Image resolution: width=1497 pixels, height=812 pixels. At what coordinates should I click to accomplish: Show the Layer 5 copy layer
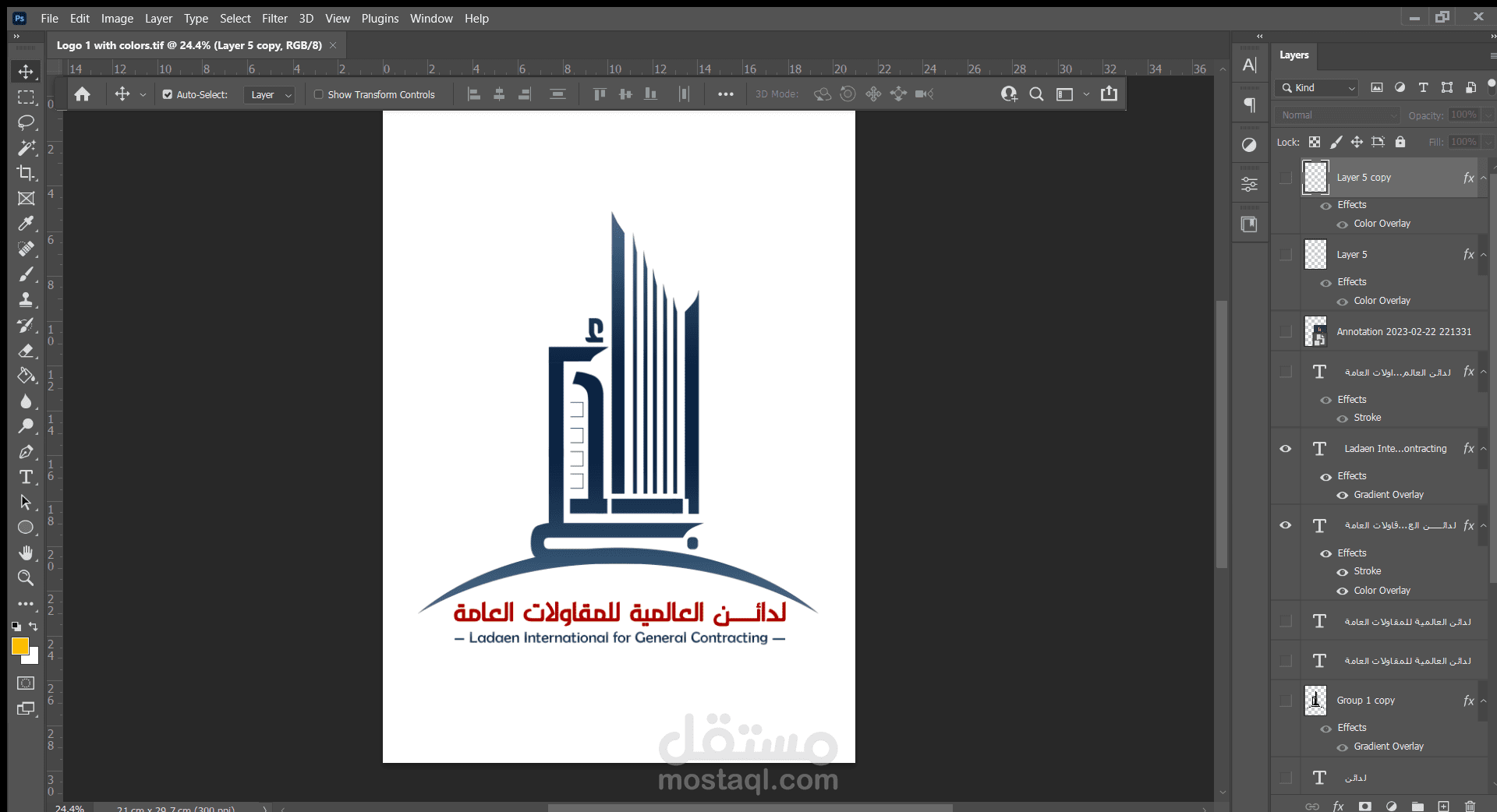1286,178
